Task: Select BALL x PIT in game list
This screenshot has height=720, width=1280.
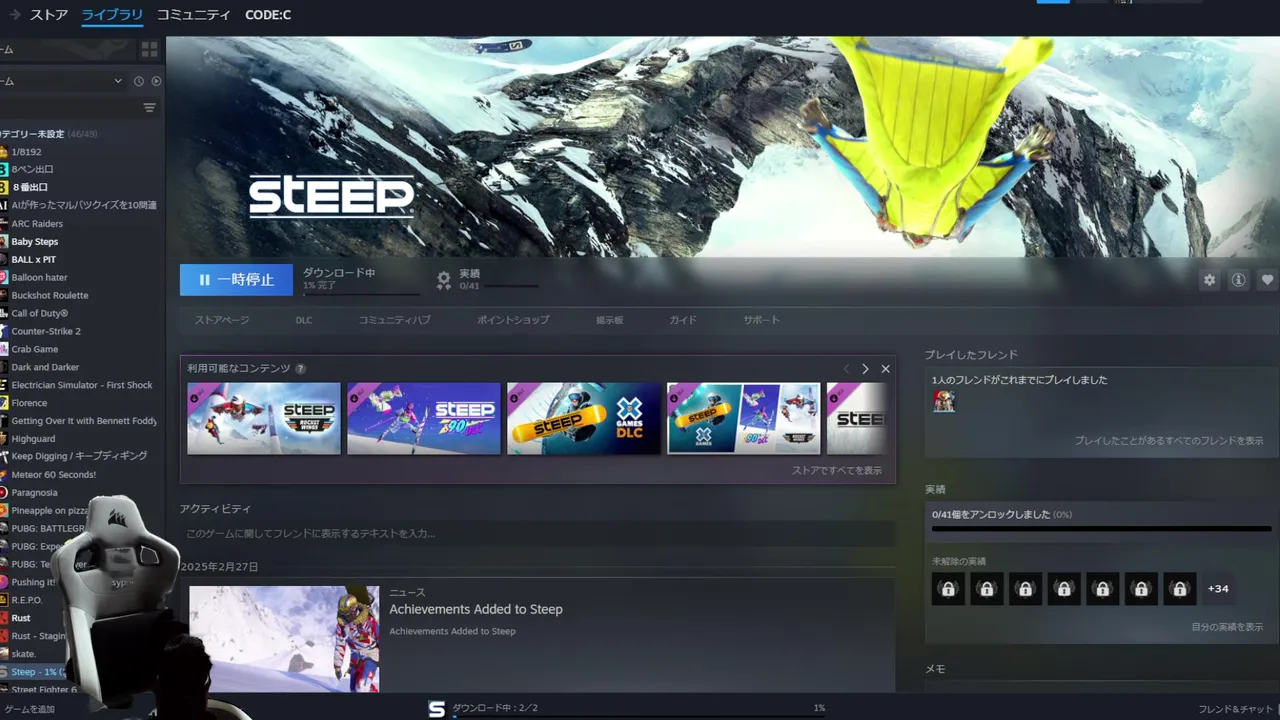Action: (x=34, y=260)
